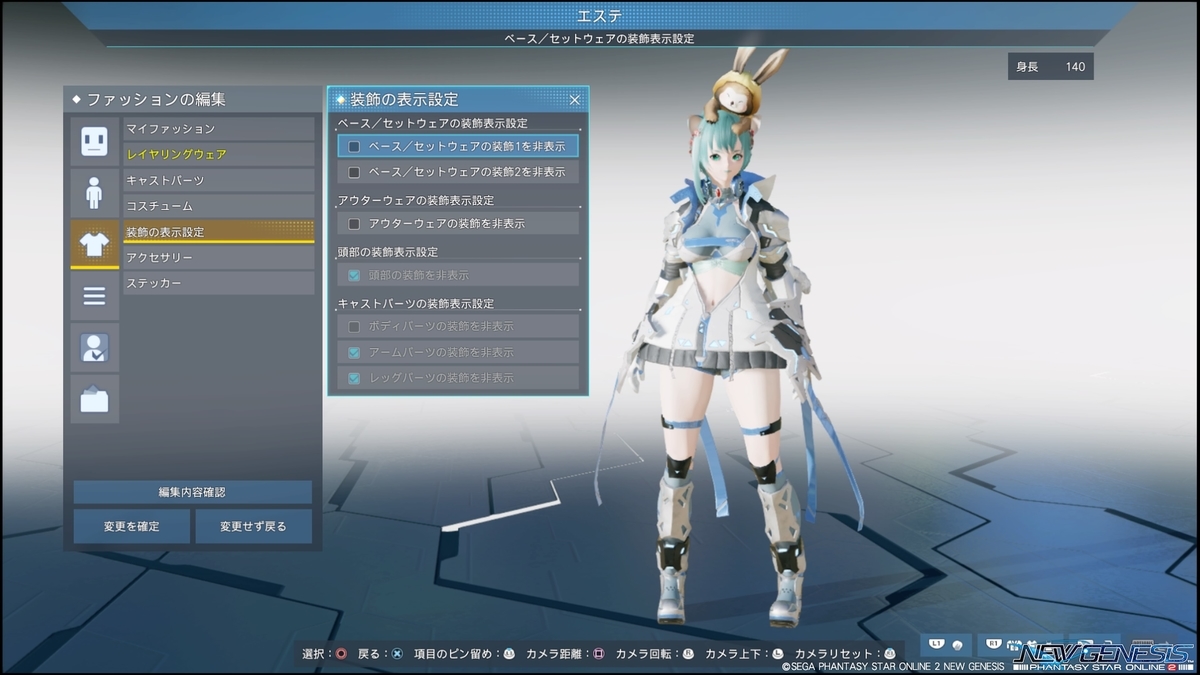The image size is (1200, 675).
Task: Open the three-line list category icon
Action: tap(94, 296)
